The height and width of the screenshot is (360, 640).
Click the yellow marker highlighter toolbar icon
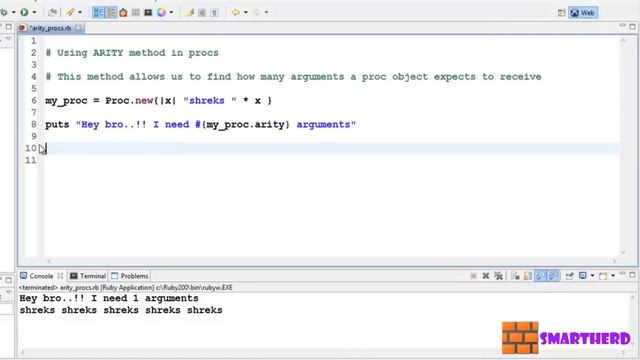[190, 13]
